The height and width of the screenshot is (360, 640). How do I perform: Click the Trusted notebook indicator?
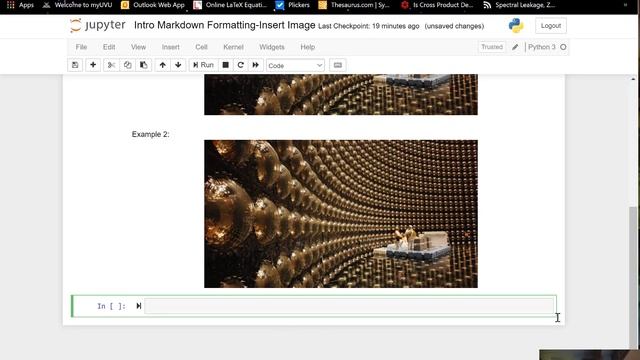click(492, 47)
